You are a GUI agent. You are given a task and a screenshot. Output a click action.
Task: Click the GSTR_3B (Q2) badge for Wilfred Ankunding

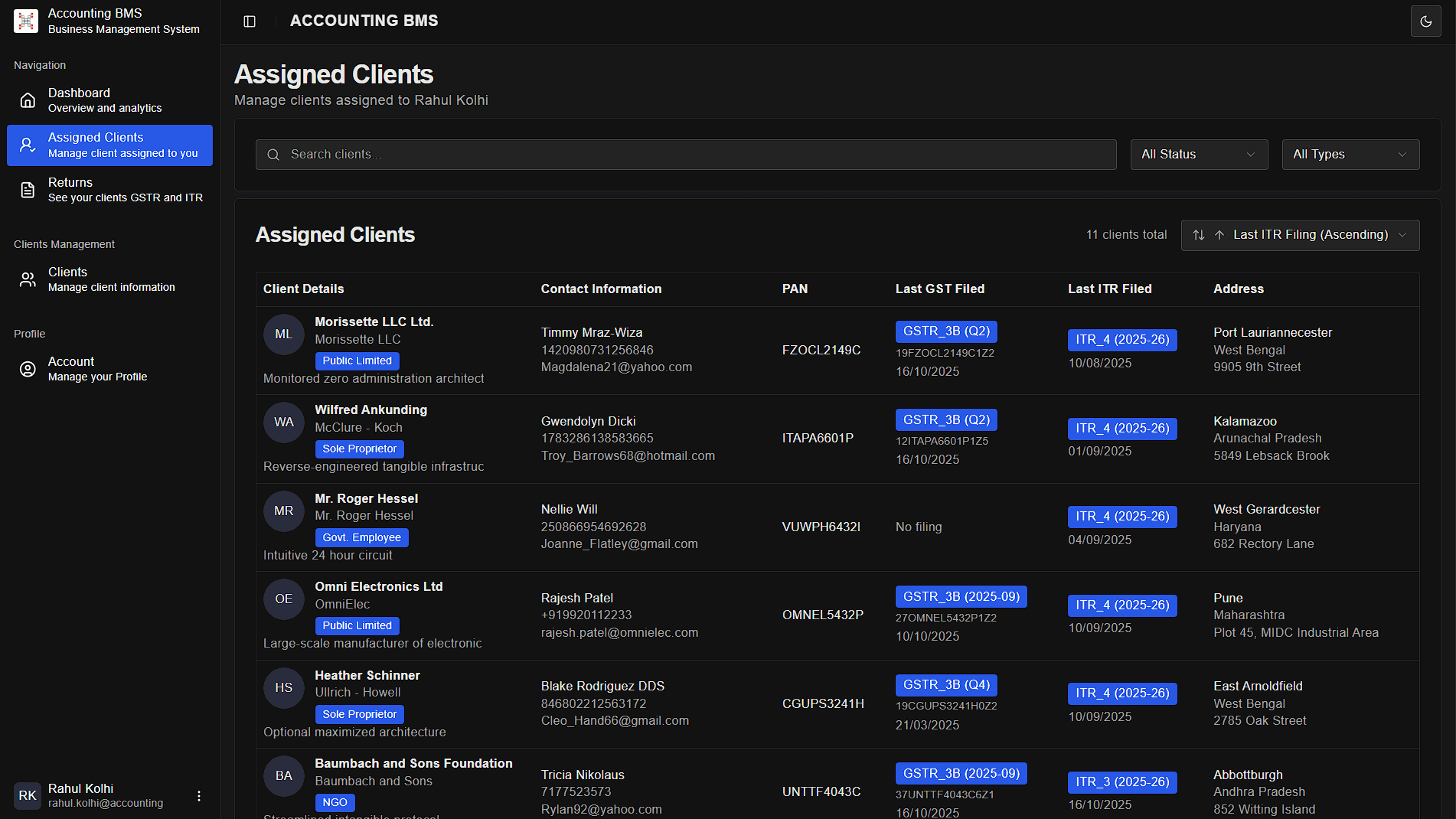(946, 419)
